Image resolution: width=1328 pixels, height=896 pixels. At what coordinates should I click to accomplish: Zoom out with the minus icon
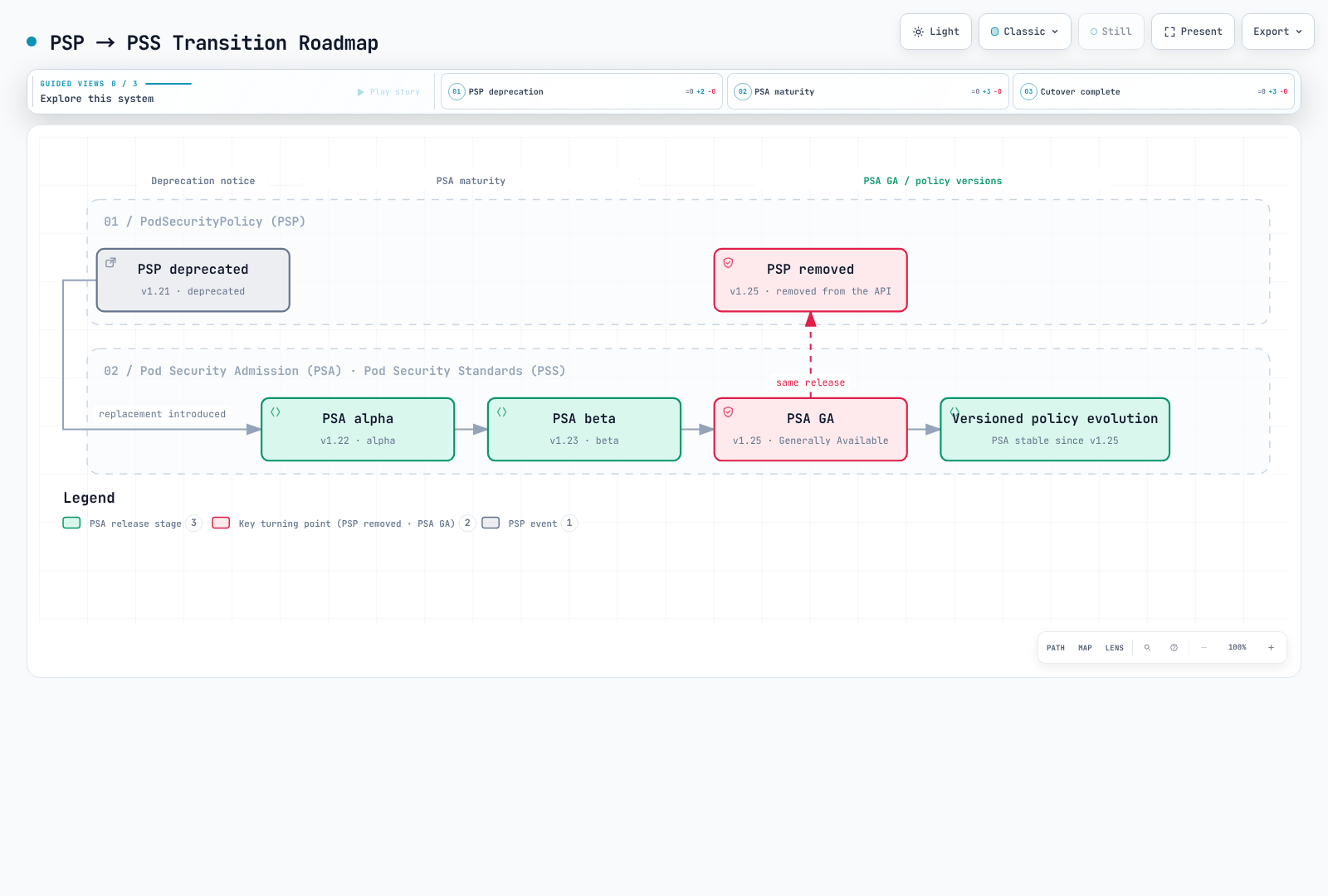click(1203, 648)
